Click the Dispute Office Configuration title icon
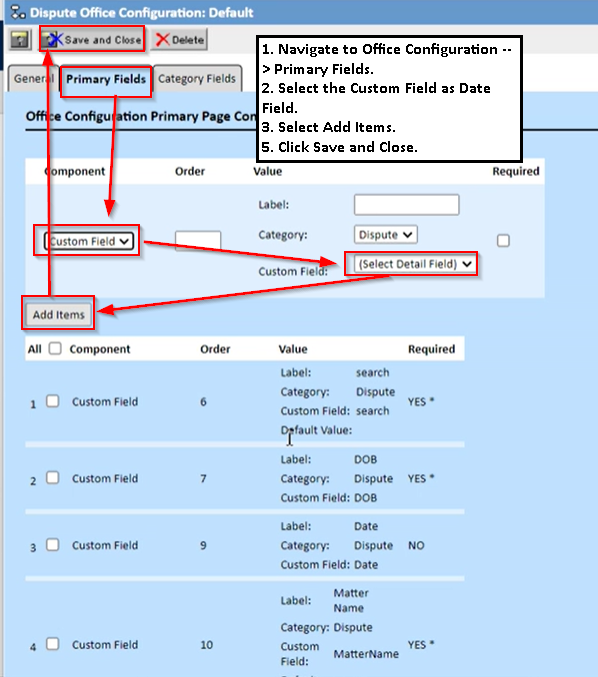 coord(18,12)
